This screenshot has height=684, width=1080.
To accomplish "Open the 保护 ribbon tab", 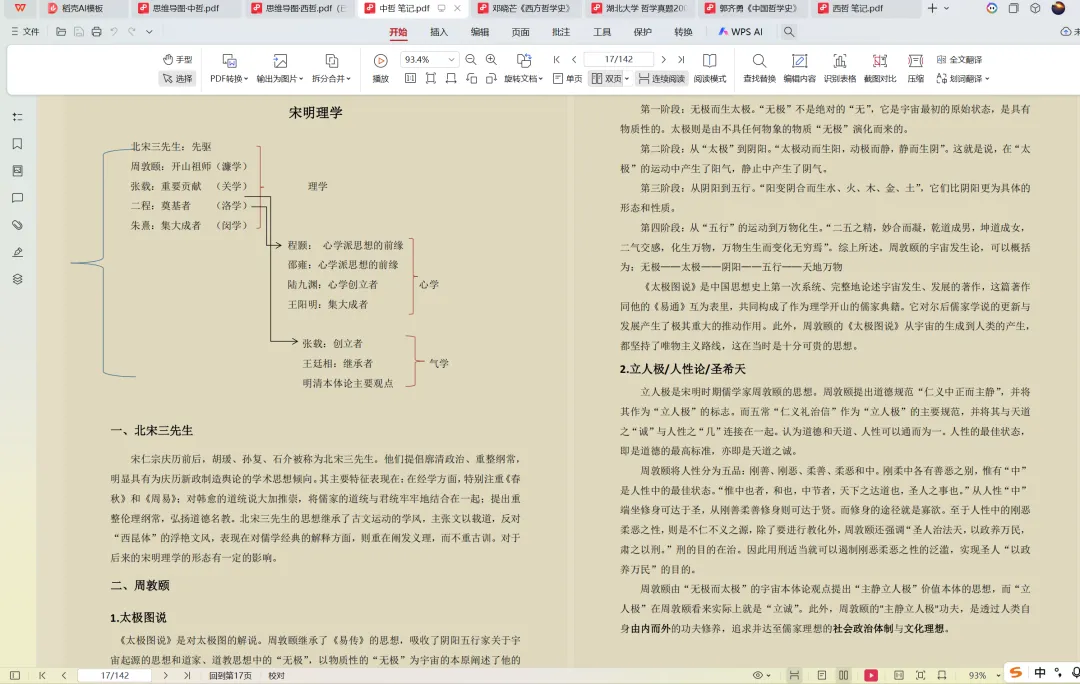I will (642, 32).
